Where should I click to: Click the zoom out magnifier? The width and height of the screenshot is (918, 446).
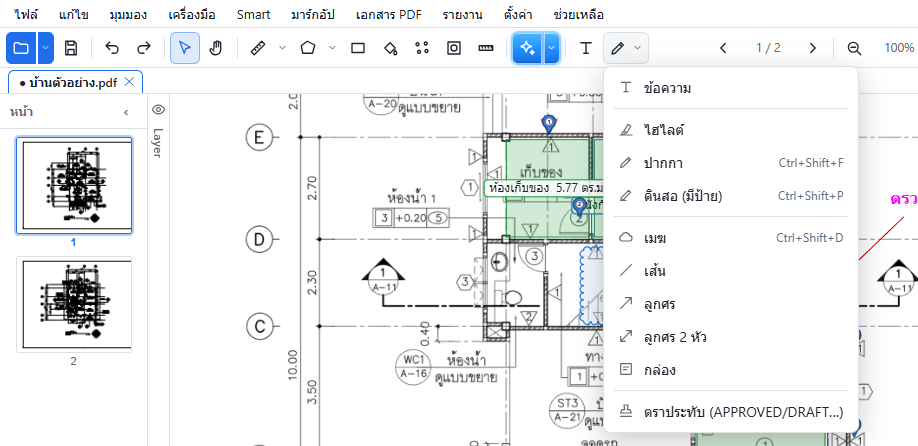854,48
